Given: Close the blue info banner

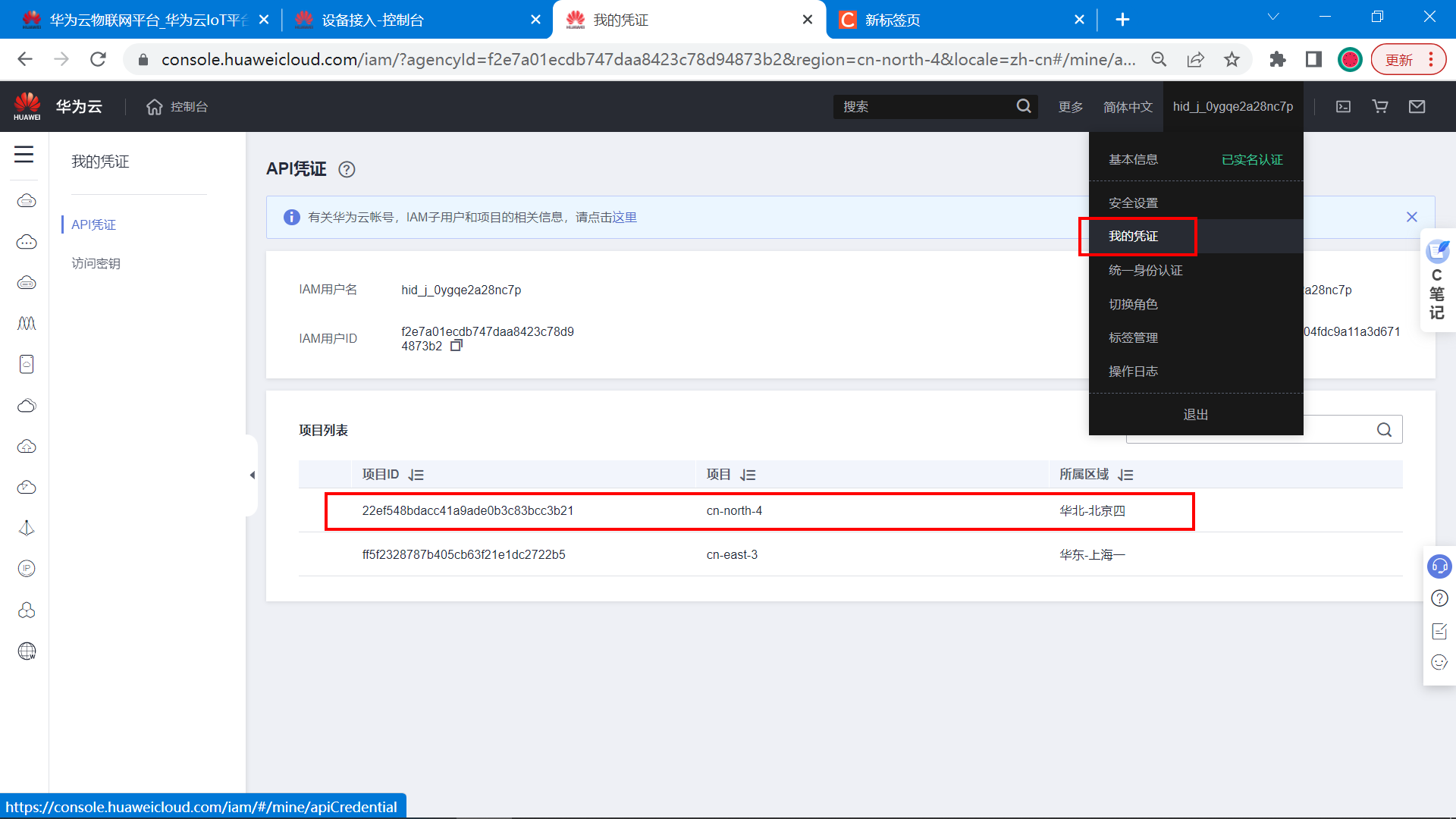Looking at the screenshot, I should [x=1411, y=217].
